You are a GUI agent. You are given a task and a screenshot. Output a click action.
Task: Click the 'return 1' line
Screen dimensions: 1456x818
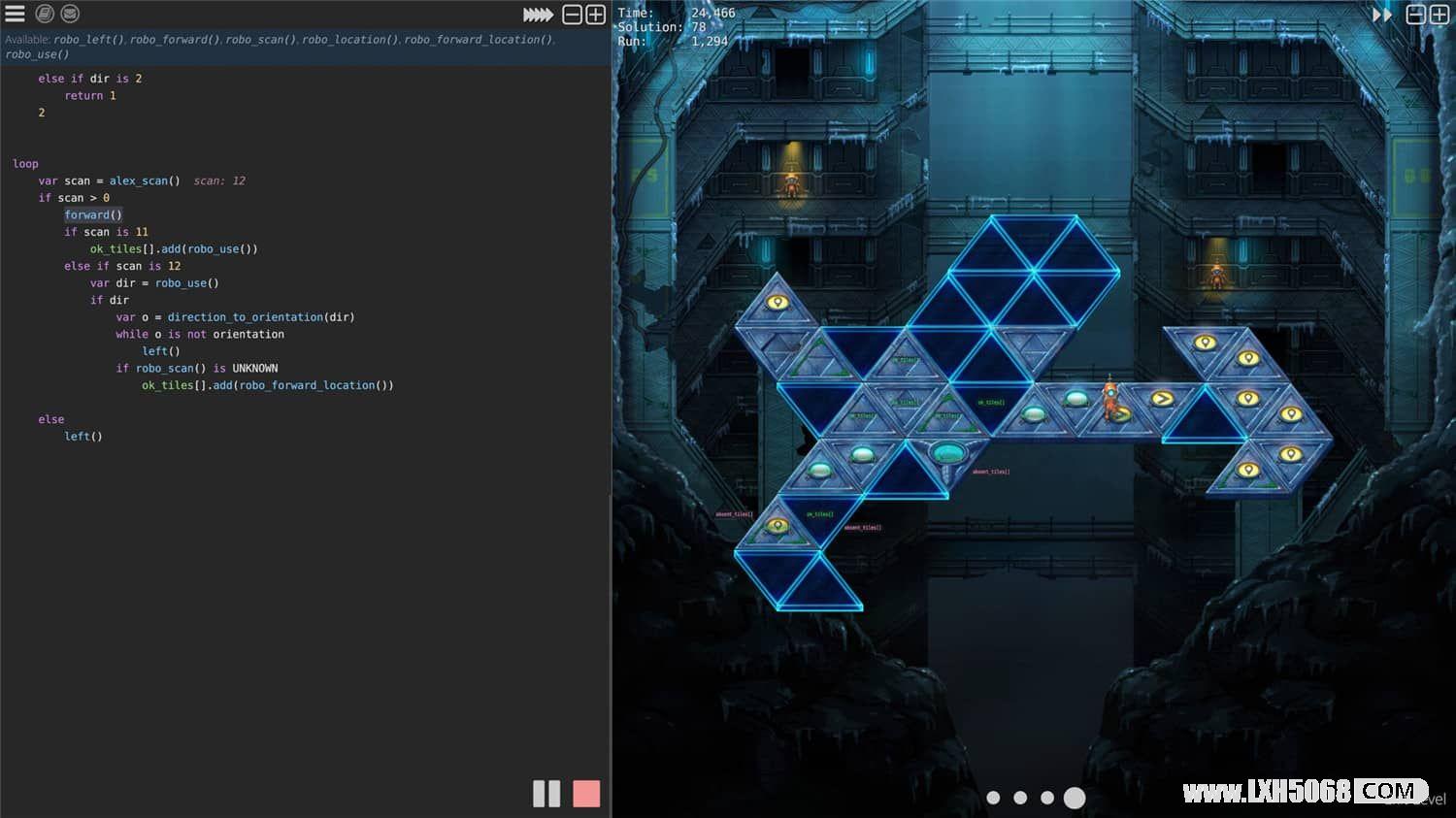(x=90, y=96)
